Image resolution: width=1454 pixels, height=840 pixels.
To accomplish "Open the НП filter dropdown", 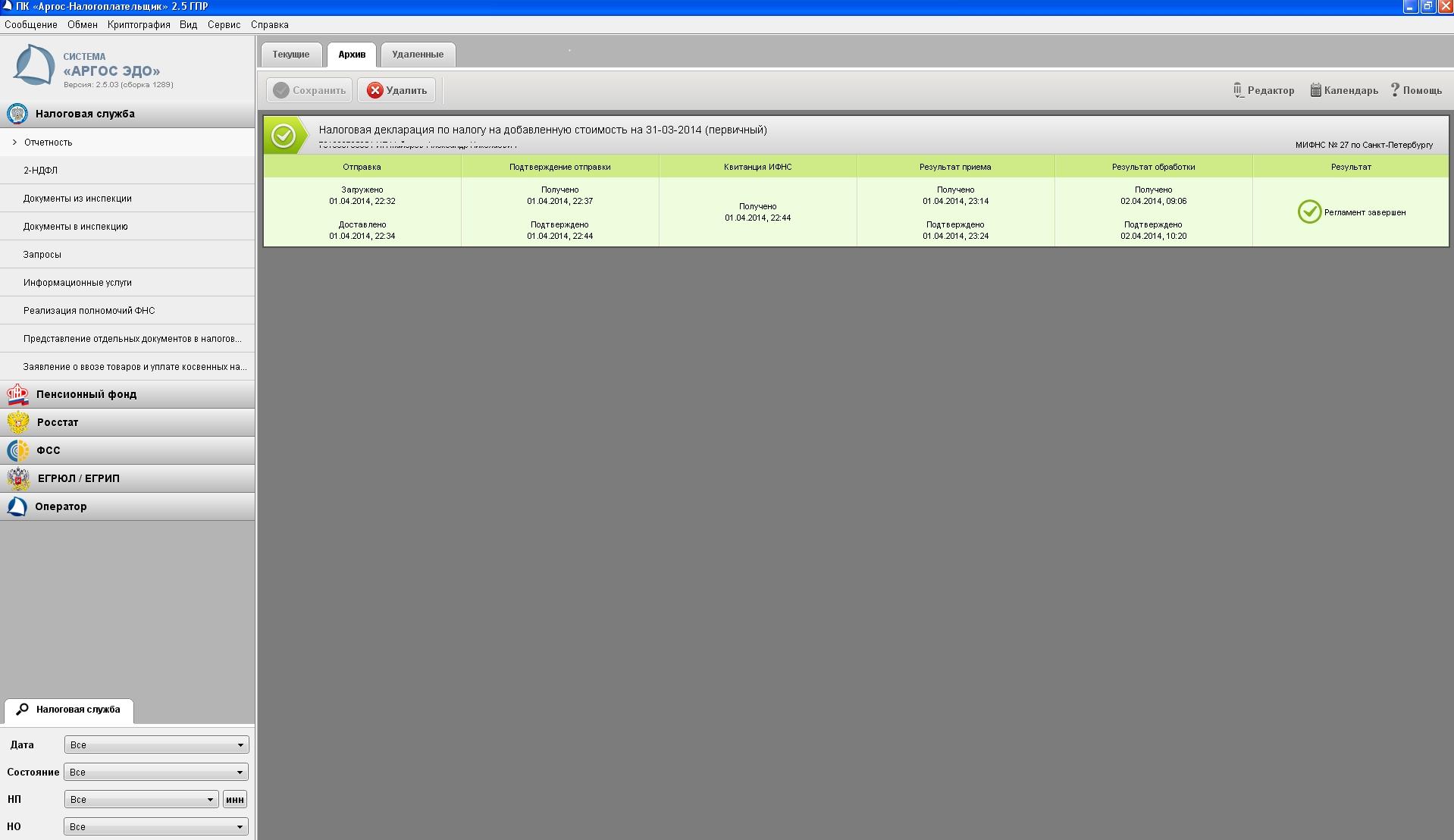I will 142,799.
